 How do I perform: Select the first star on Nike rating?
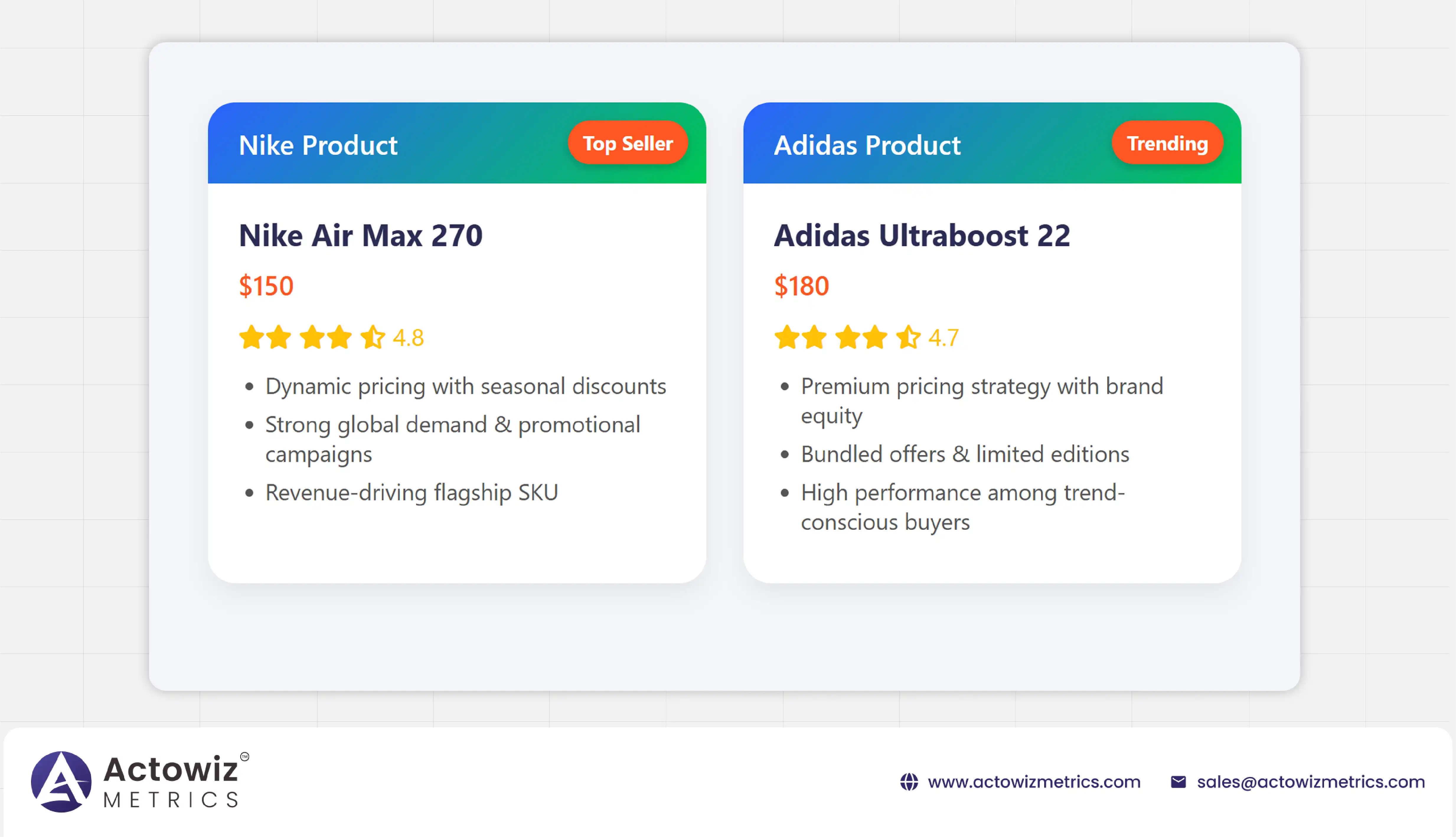(251, 338)
